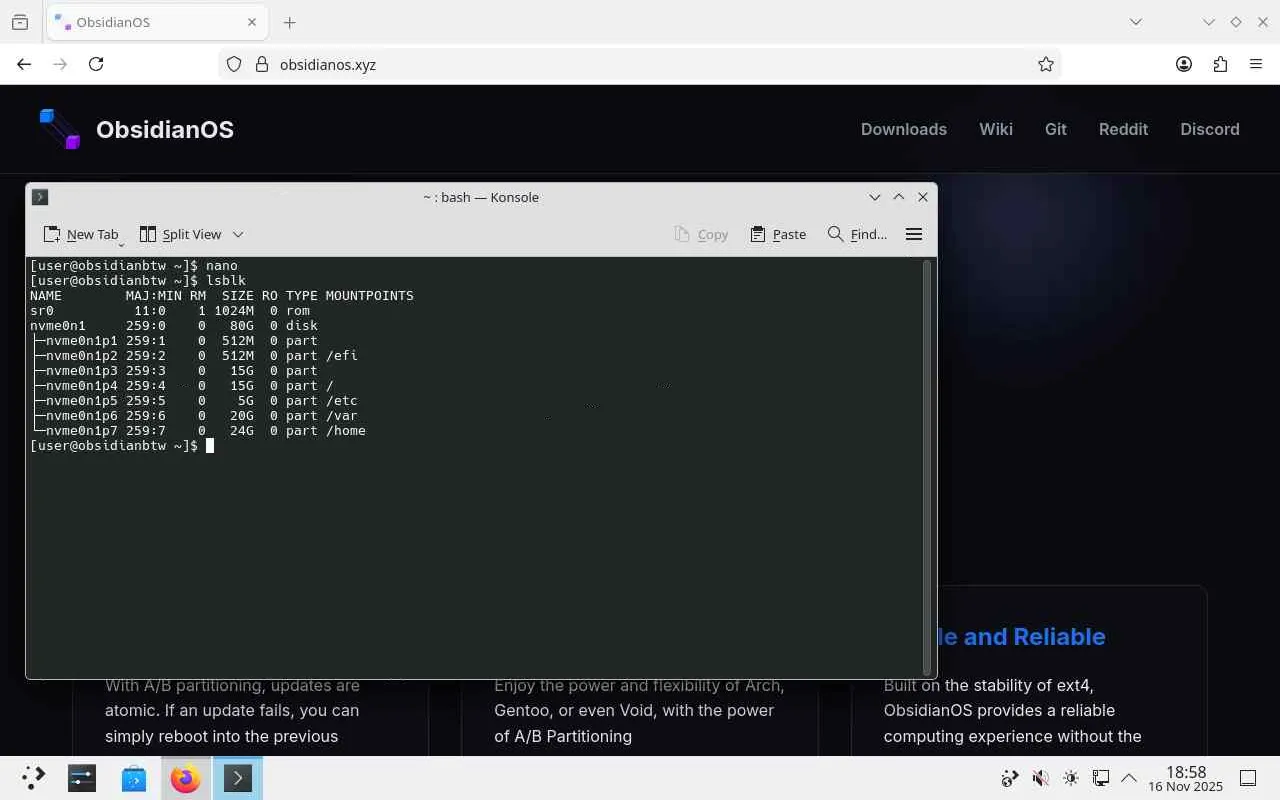This screenshot has width=1280, height=800.
Task: Click the nvme0n1 disk row
Action: 174,326
